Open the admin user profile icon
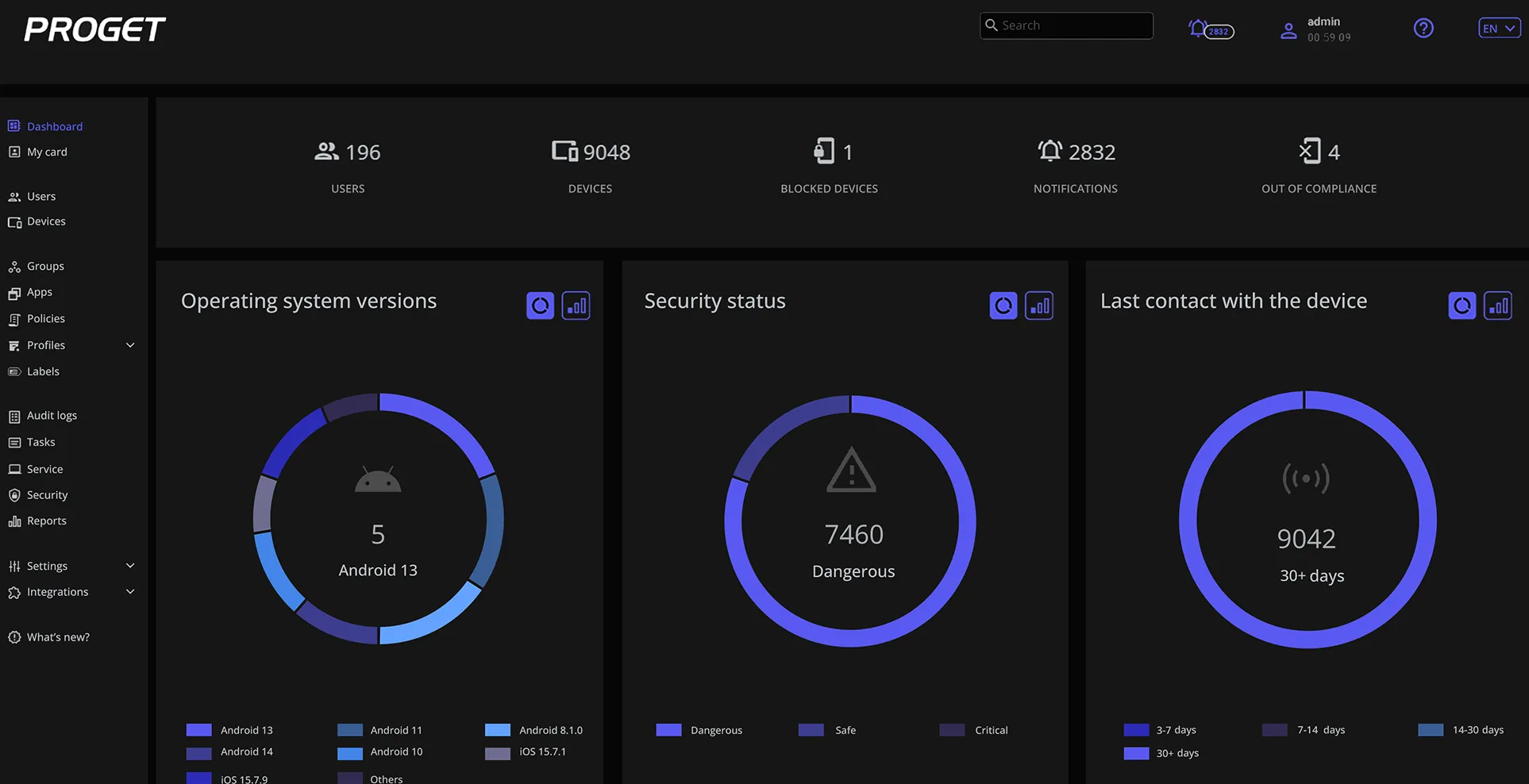This screenshot has width=1529, height=784. pos(1288,31)
